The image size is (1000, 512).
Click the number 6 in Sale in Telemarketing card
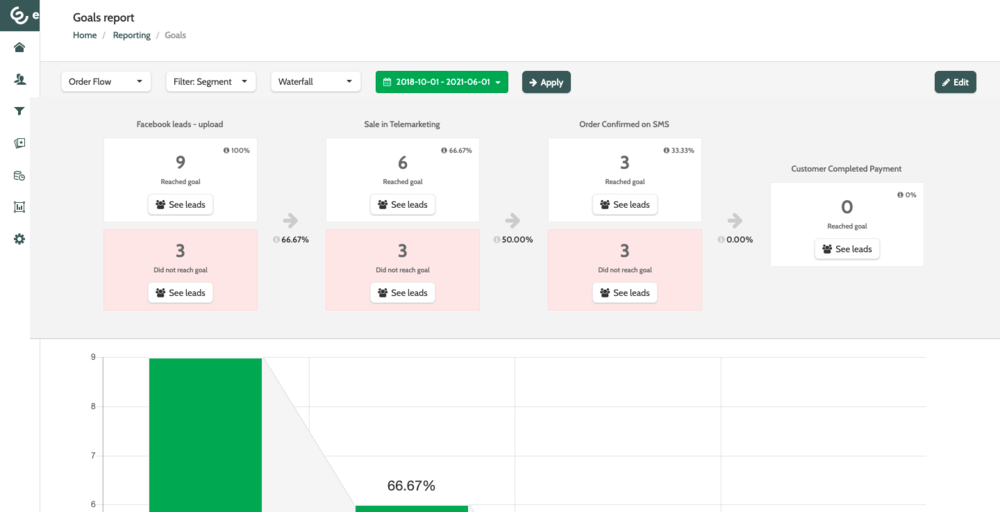point(402,163)
